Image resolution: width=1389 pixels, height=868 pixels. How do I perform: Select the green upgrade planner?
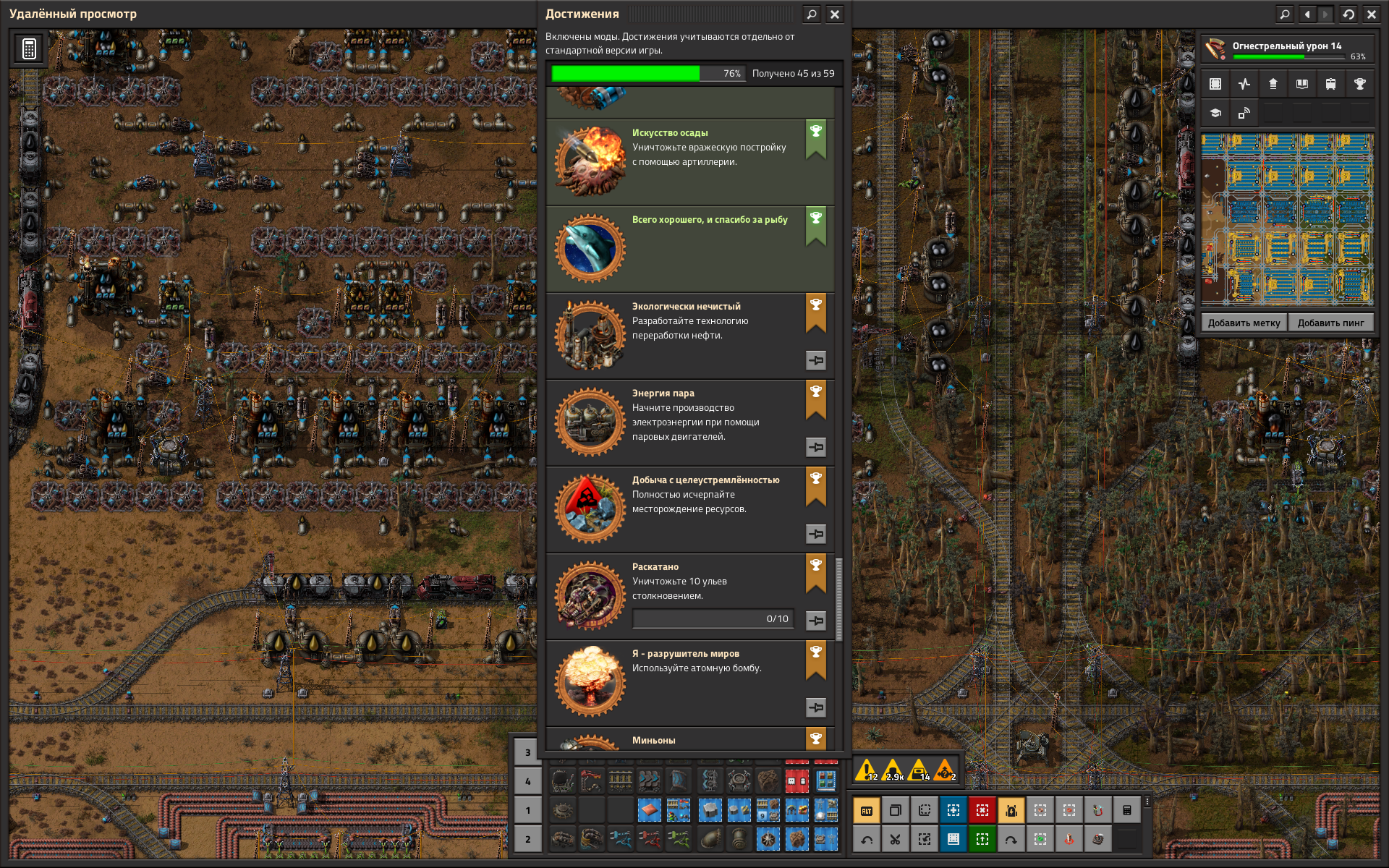982,839
